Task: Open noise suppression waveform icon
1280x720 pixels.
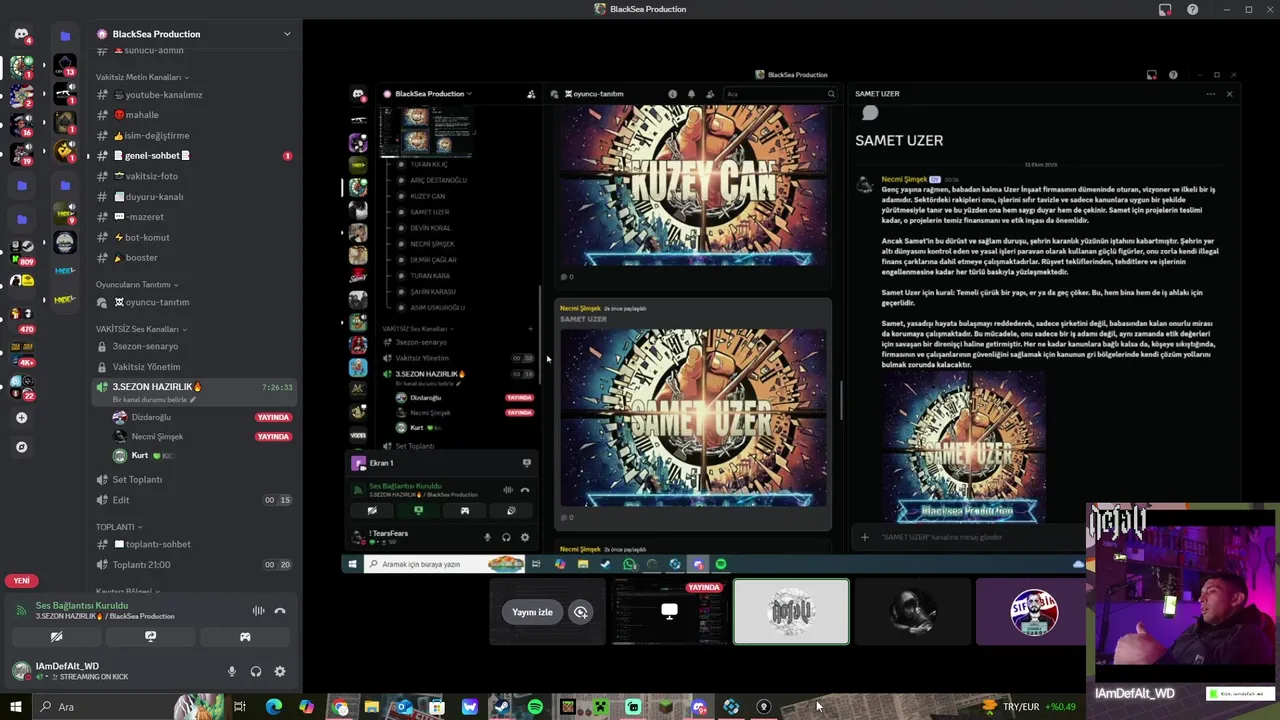Action: point(258,611)
